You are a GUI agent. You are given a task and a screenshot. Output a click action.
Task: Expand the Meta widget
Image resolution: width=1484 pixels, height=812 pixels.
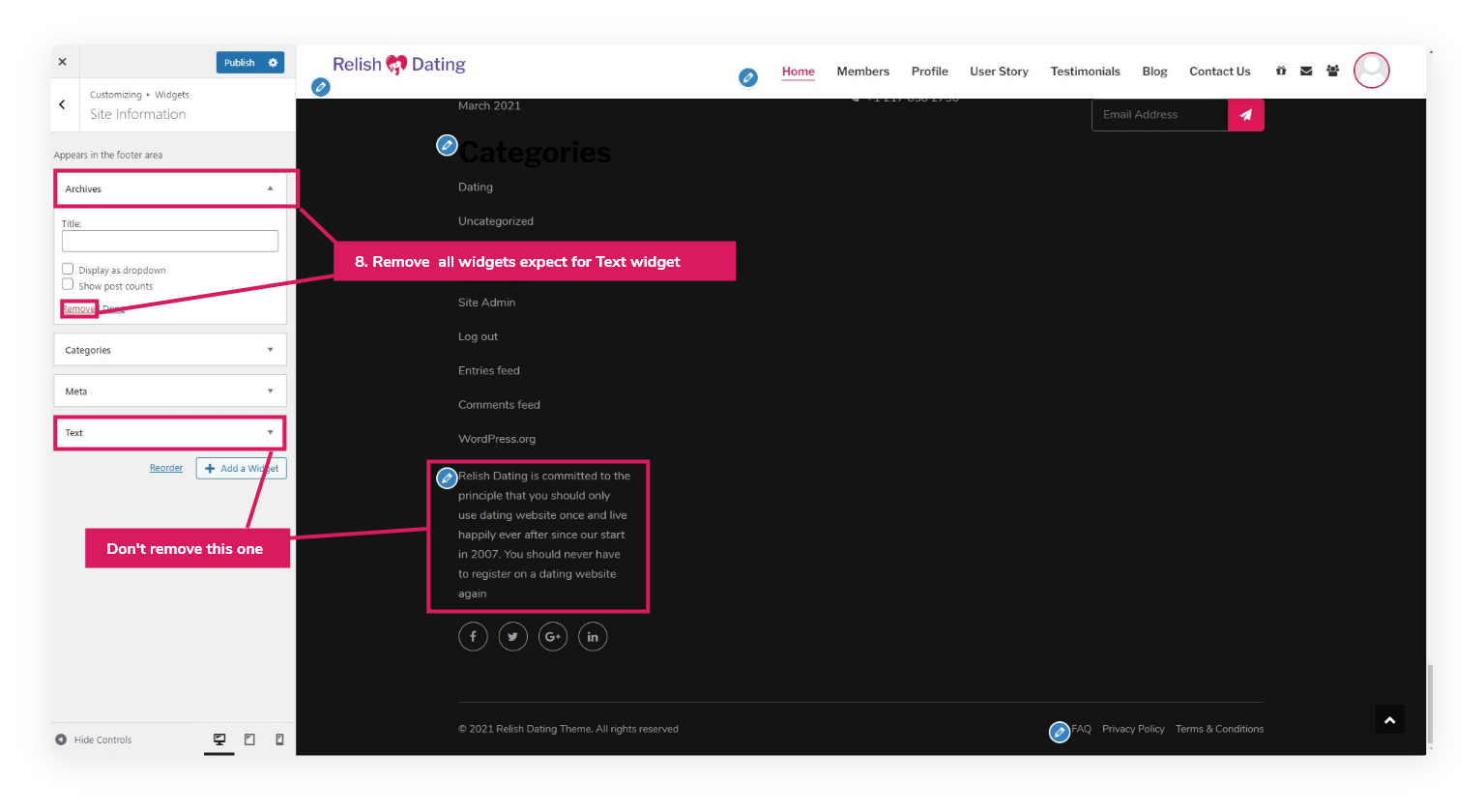[170, 391]
